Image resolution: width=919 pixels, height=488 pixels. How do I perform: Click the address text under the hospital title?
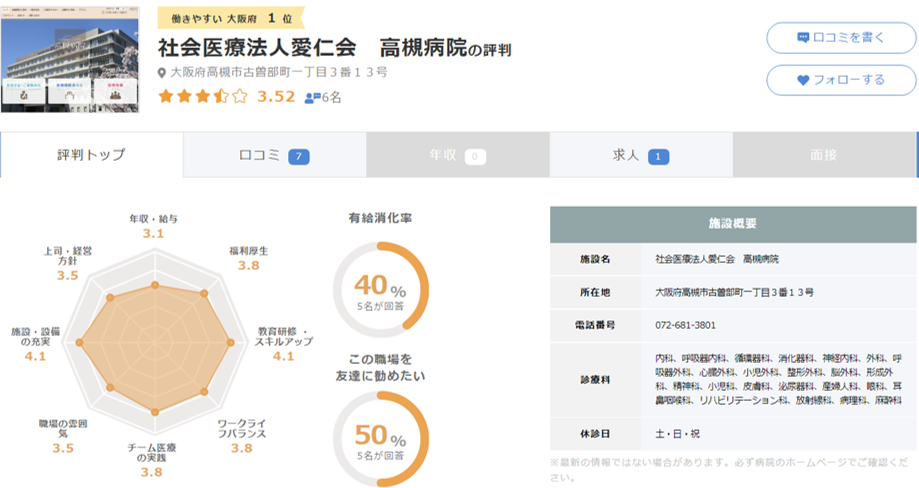[279, 73]
